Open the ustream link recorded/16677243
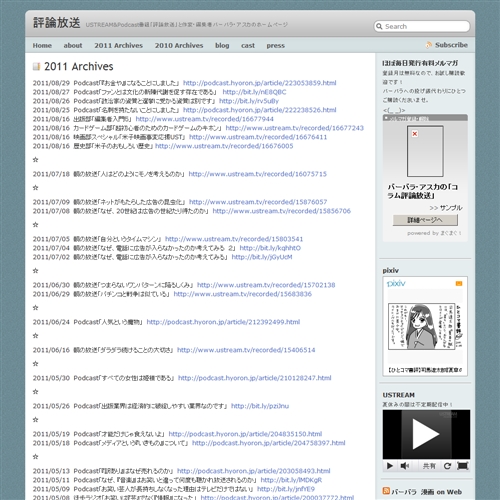 [x=295, y=128]
